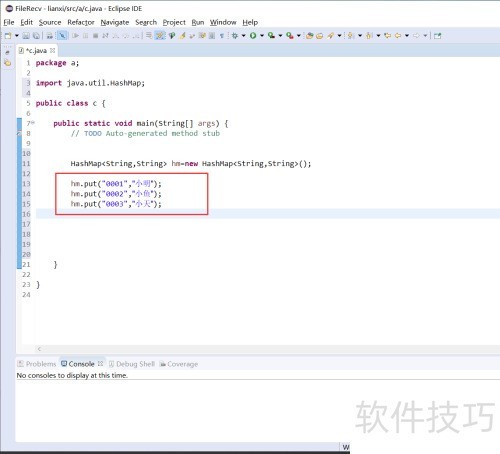Close the c.java editor tab
The height and width of the screenshot is (454, 500).
click(52, 51)
